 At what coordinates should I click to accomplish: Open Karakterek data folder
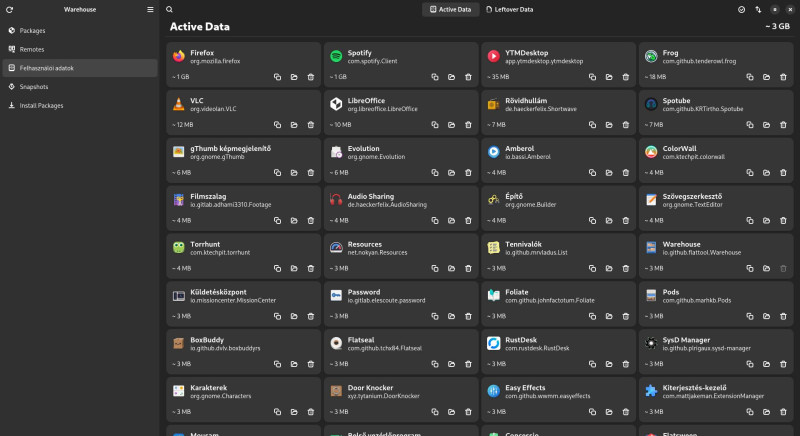pyautogui.click(x=294, y=412)
